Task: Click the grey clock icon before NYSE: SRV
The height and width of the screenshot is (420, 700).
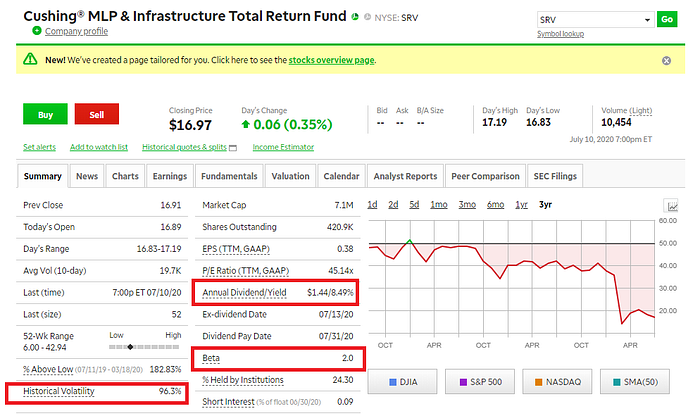Action: 367,17
